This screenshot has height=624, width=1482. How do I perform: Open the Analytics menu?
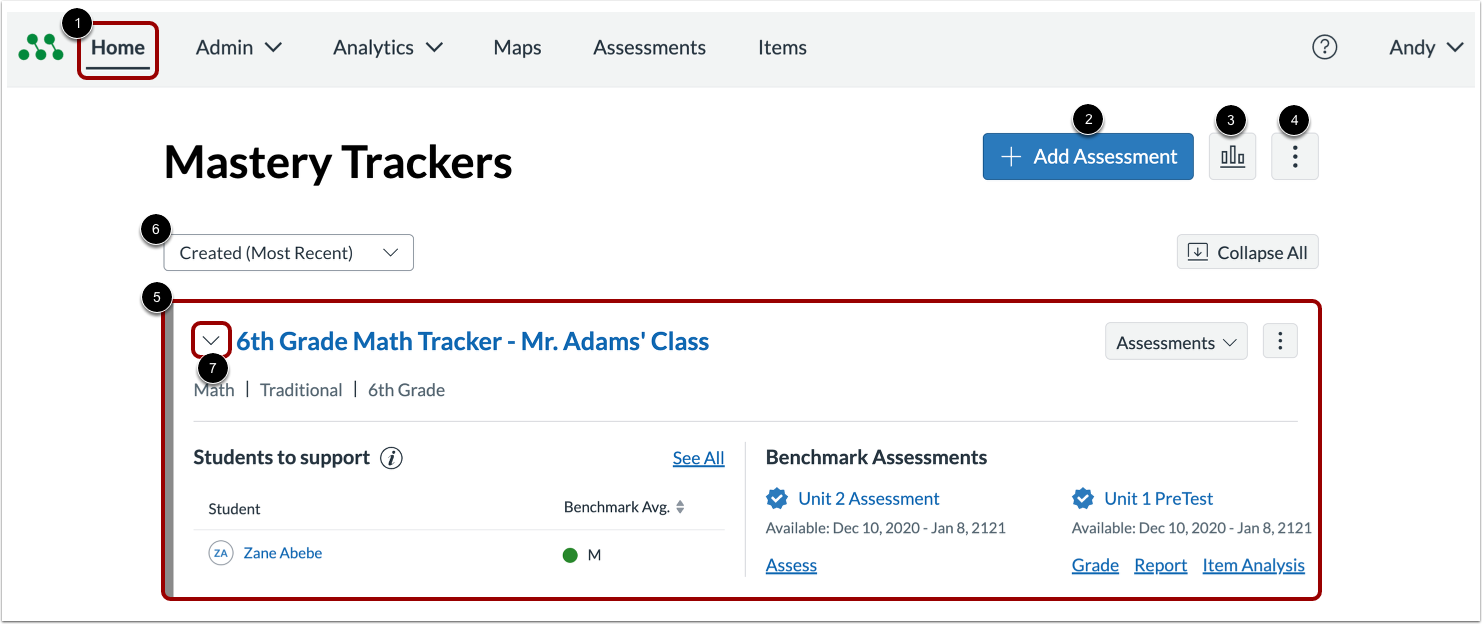point(388,47)
